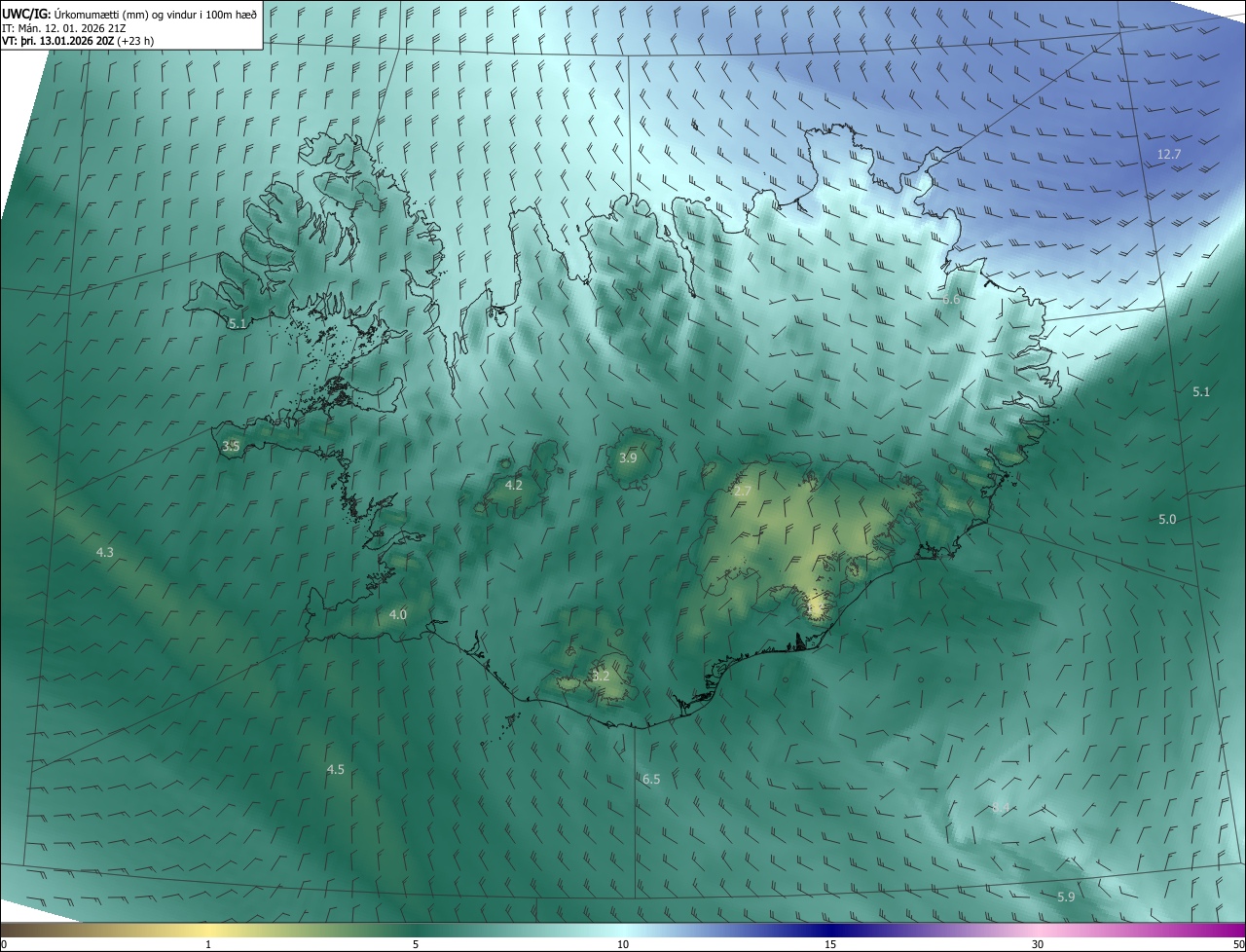Click the '30' tick label on the colour scale
This screenshot has width=1246, height=952.
(x=1038, y=944)
